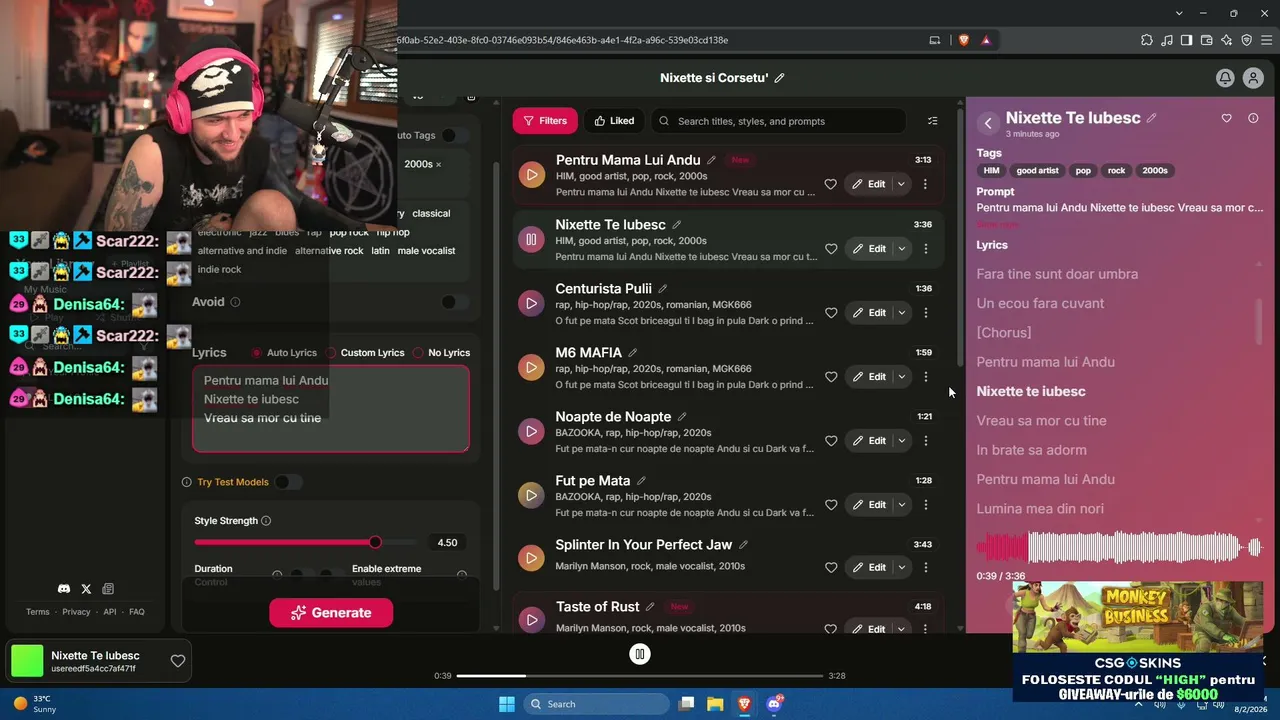The image size is (1280, 720).
Task: Play the song Pentru Mama Lui Andu
Action: pyautogui.click(x=531, y=175)
